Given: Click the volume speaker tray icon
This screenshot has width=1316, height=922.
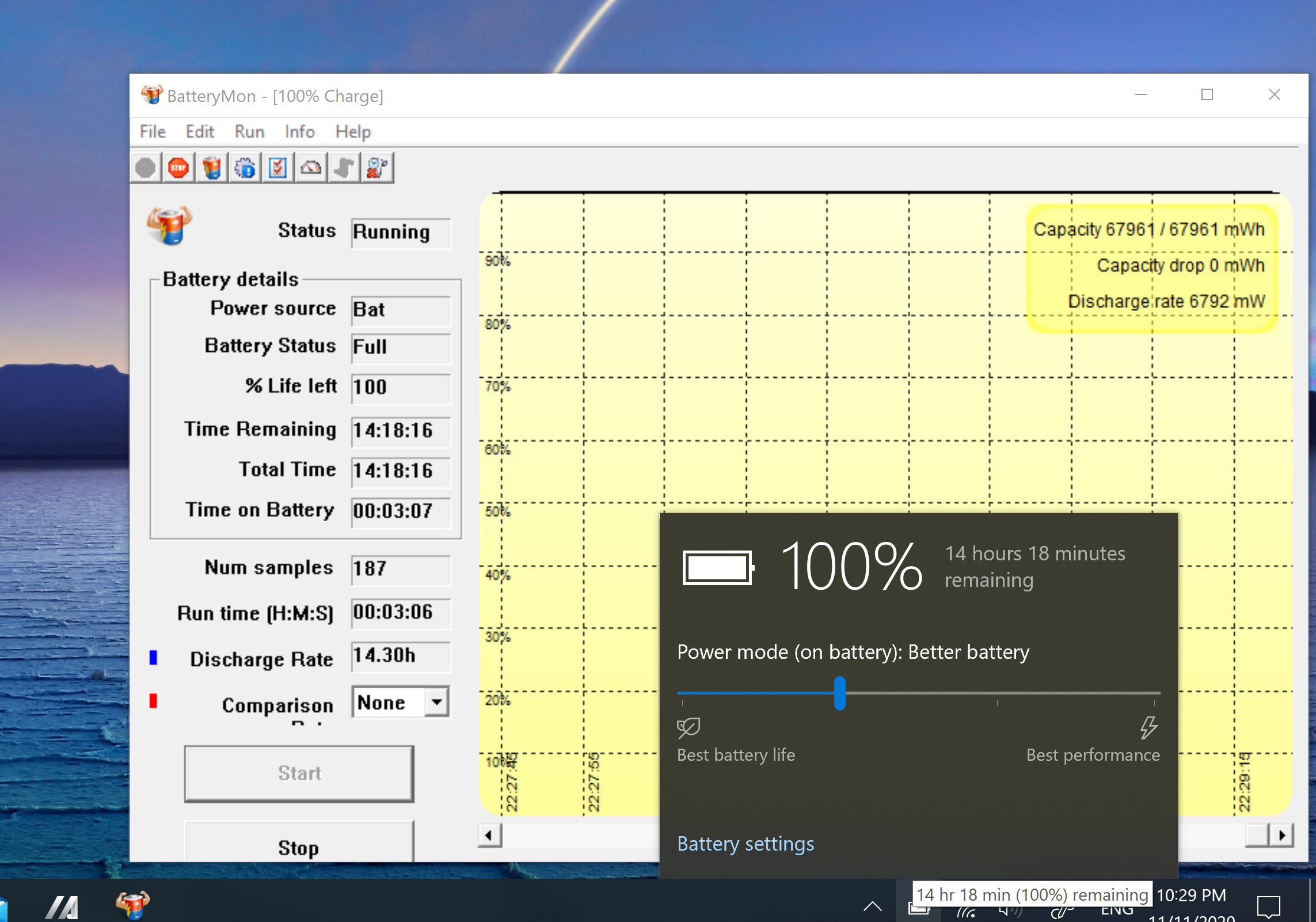Looking at the screenshot, I should pos(1011,911).
